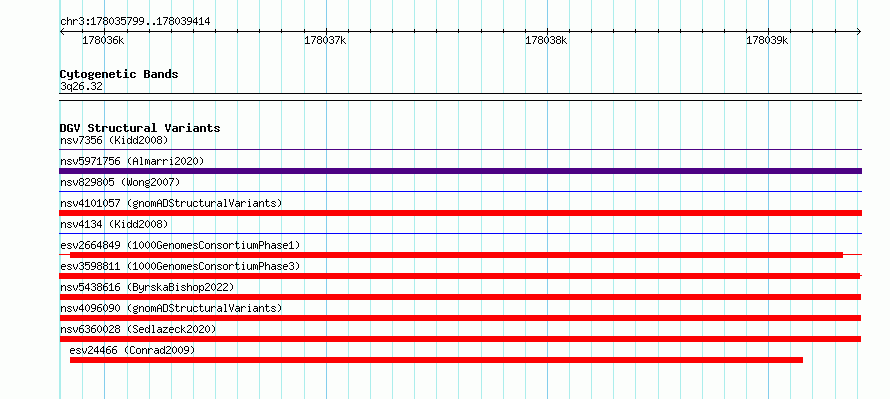
Task: Open the nsv7356 (Kidd2008) variant label
Action: point(114,140)
